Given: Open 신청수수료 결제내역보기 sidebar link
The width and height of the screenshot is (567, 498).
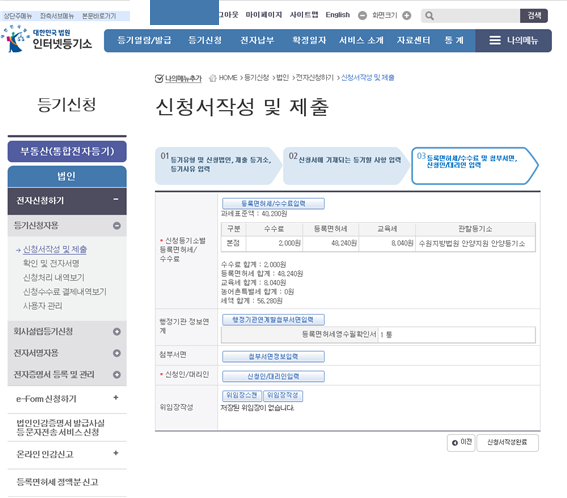Looking at the screenshot, I should tap(65, 291).
